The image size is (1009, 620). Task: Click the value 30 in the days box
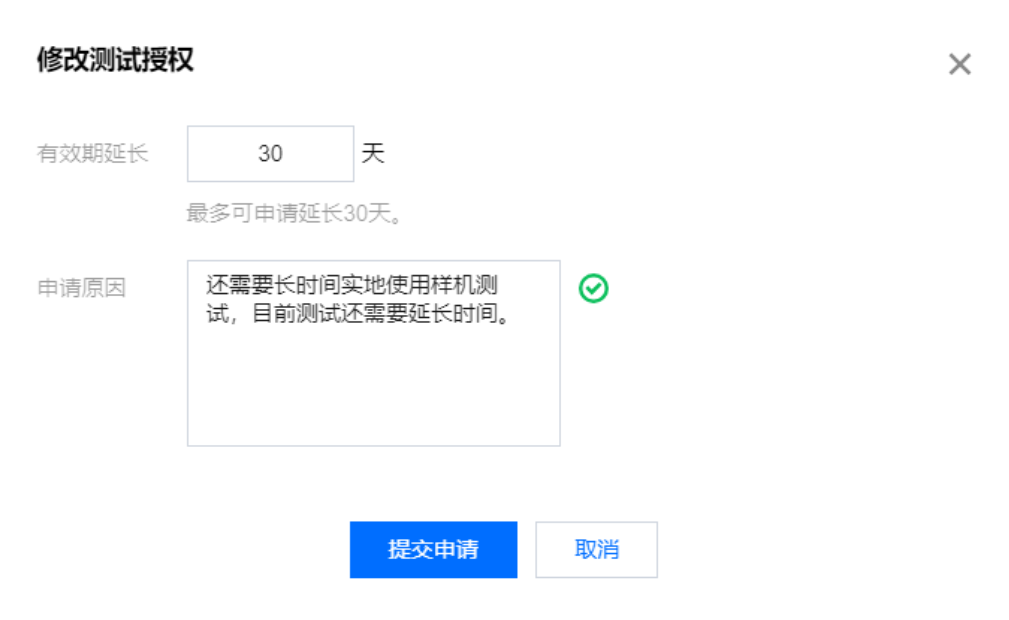point(270,153)
